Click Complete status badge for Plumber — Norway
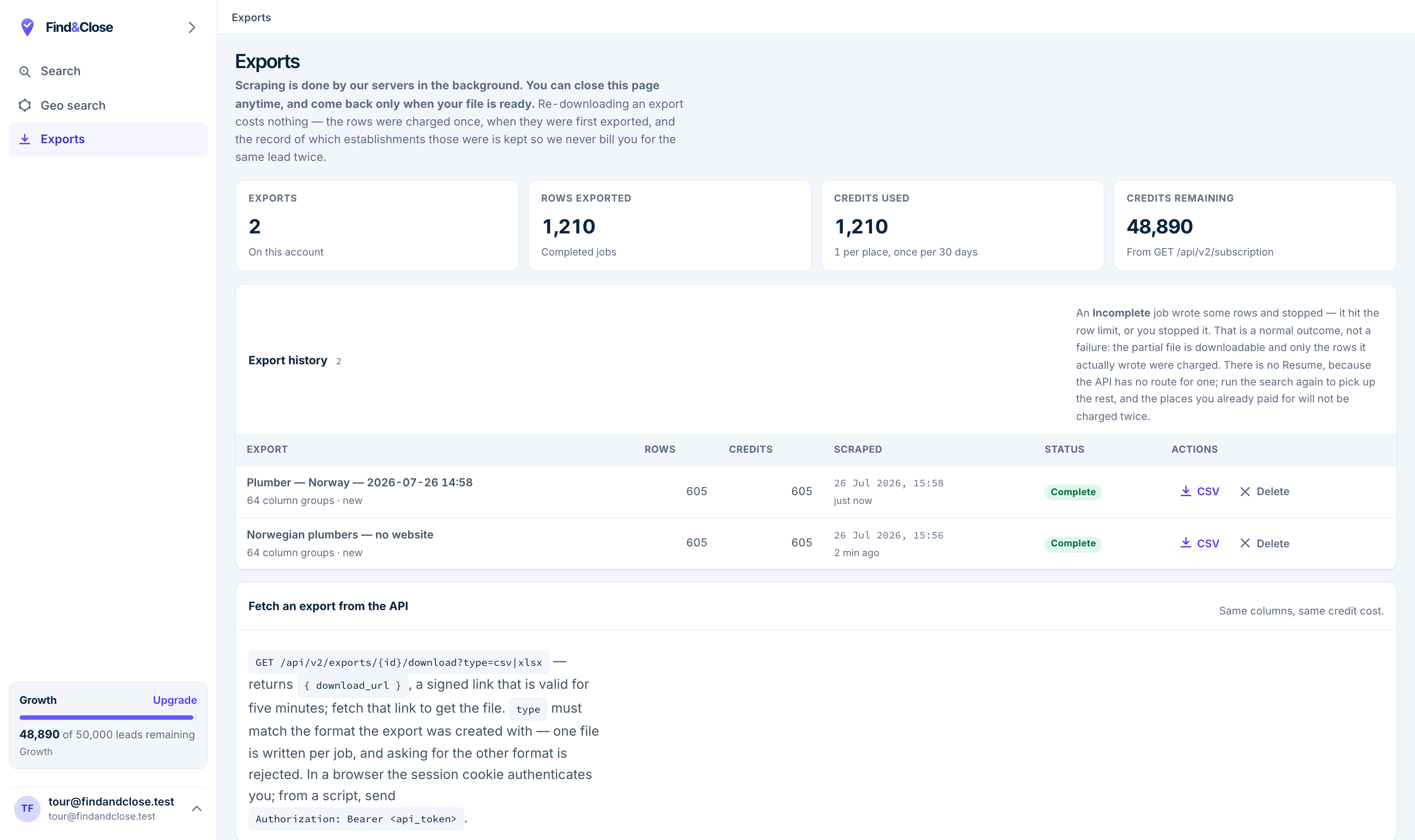This screenshot has height=840, width=1415. pos(1073,492)
